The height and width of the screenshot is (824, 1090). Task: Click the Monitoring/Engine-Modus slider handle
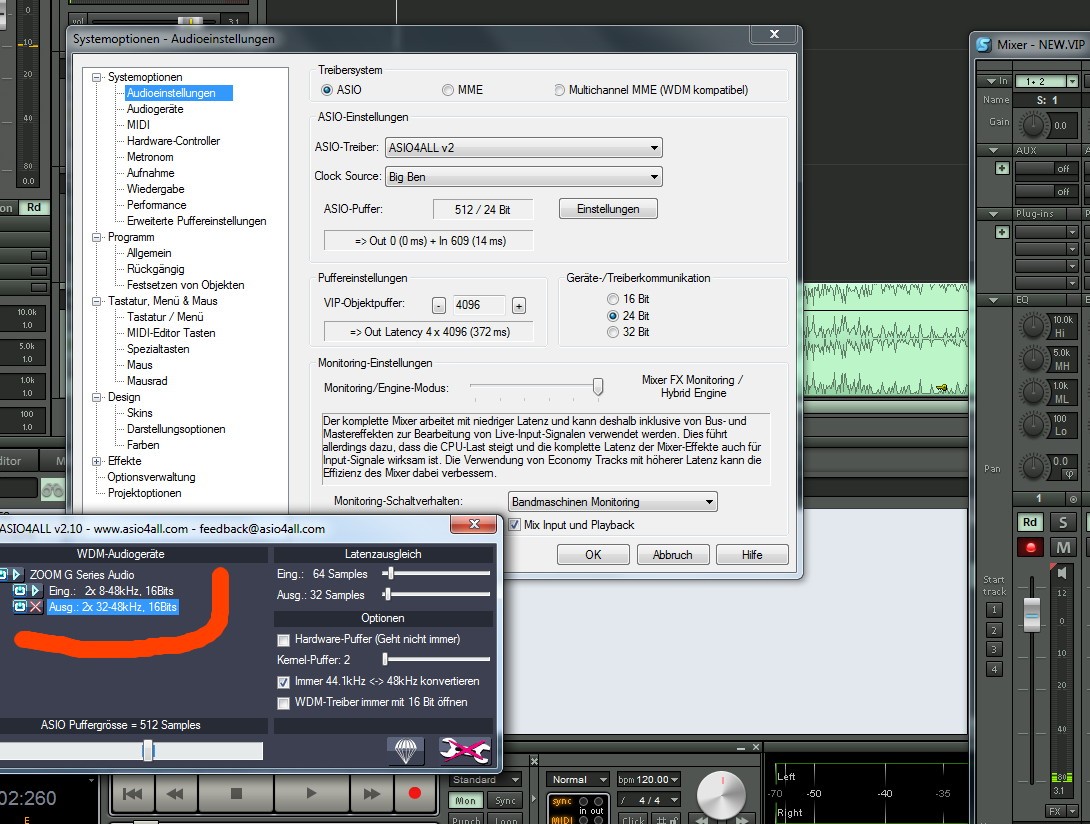tap(598, 387)
